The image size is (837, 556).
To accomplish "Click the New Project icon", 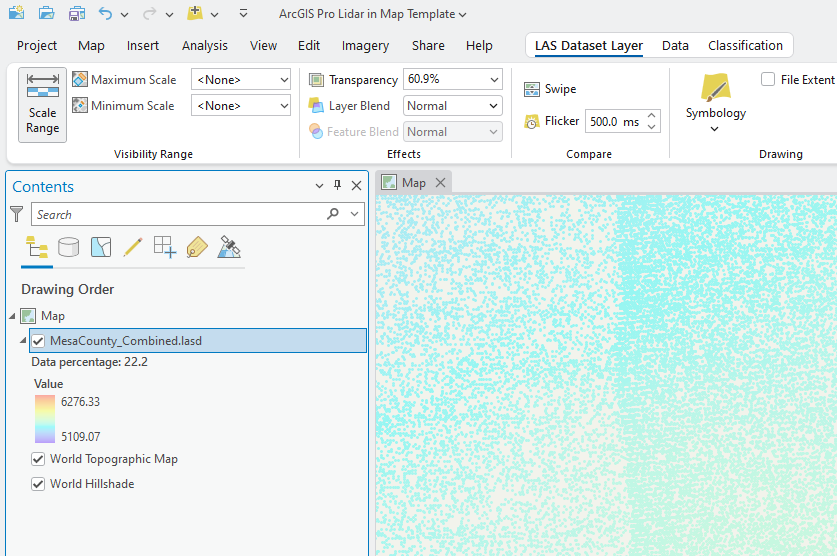I will pyautogui.click(x=17, y=13).
